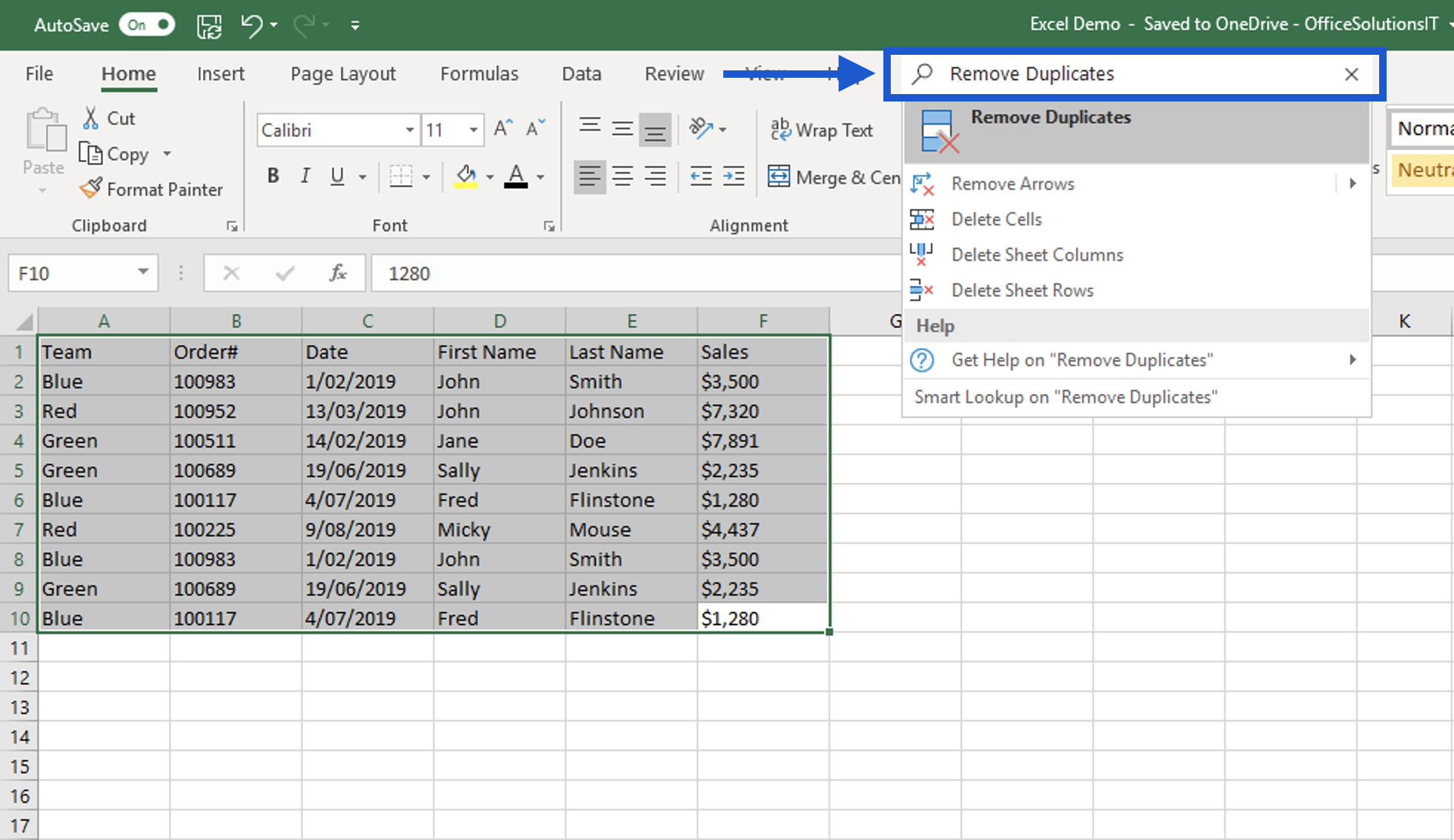Open the font size dropdown
1454x840 pixels.
click(x=473, y=130)
